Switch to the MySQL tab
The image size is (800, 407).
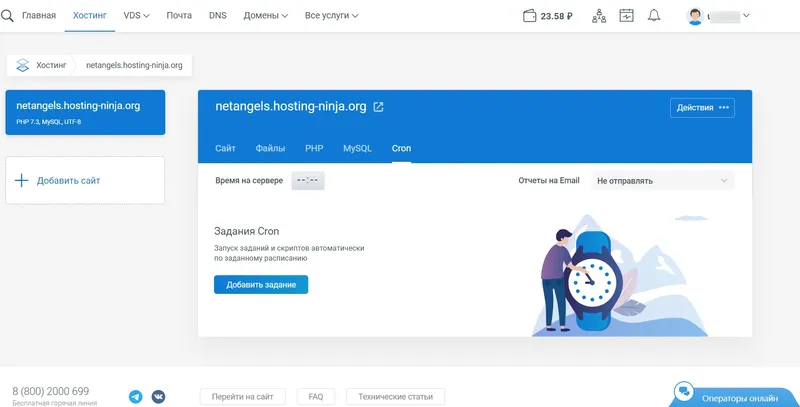pyautogui.click(x=357, y=148)
